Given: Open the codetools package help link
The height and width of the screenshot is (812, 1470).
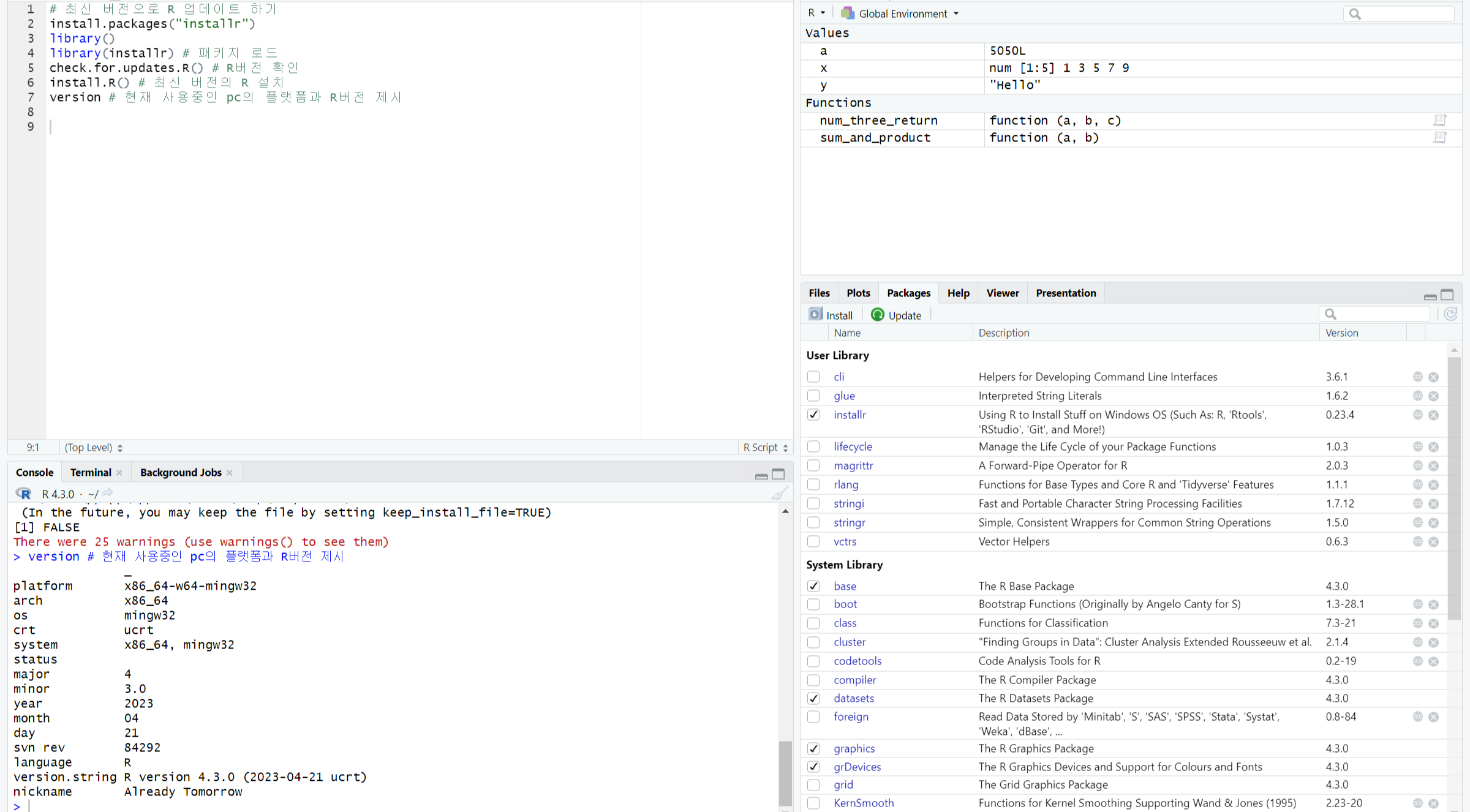Looking at the screenshot, I should (858, 661).
